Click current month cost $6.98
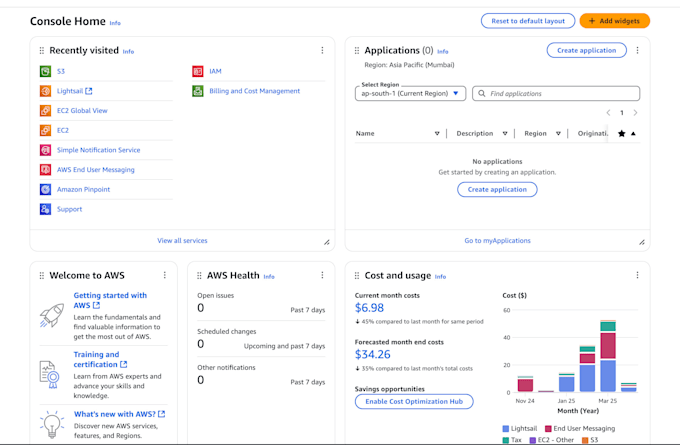 369,308
